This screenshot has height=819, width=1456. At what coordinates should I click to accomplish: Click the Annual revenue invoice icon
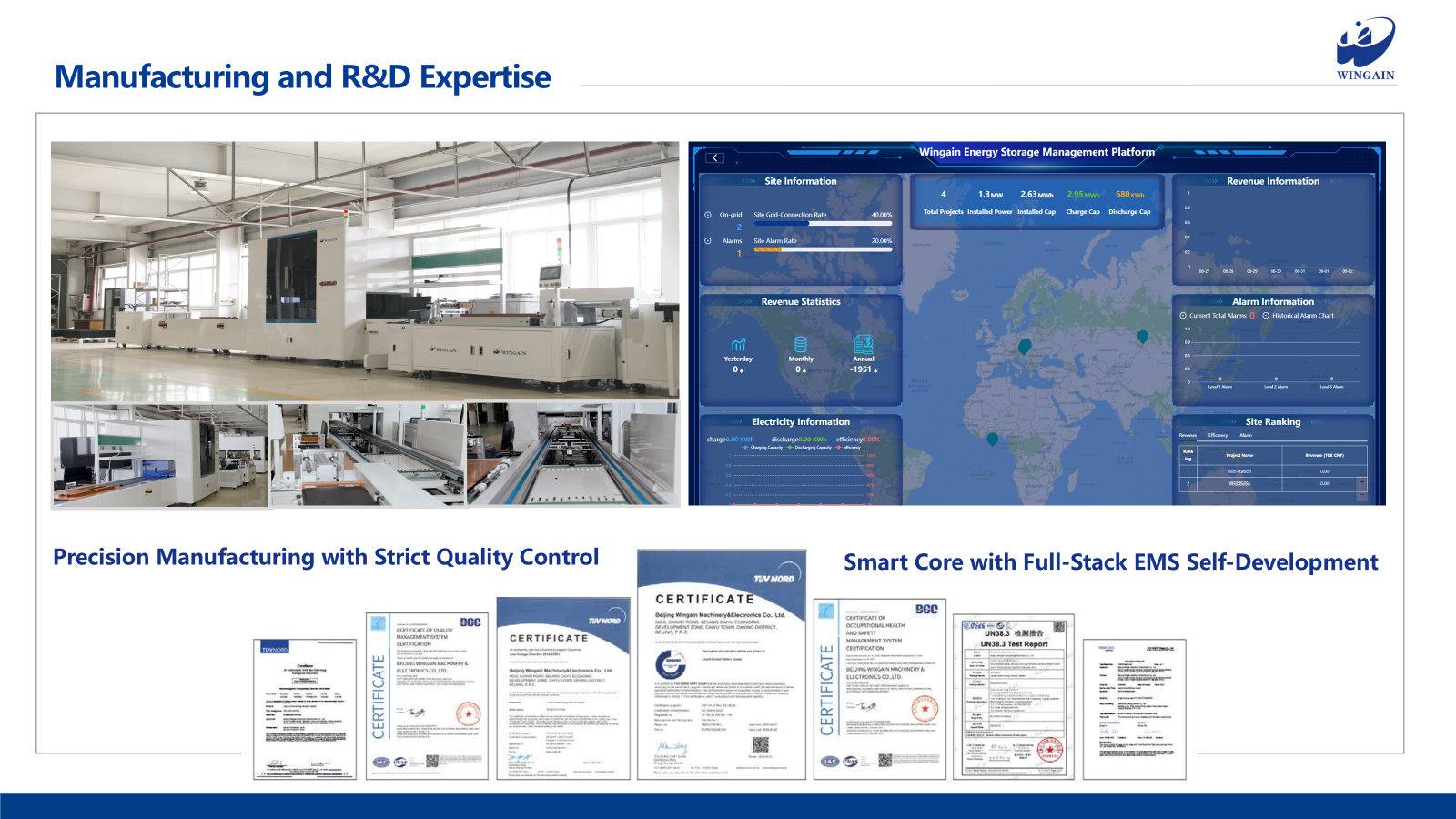coord(864,344)
